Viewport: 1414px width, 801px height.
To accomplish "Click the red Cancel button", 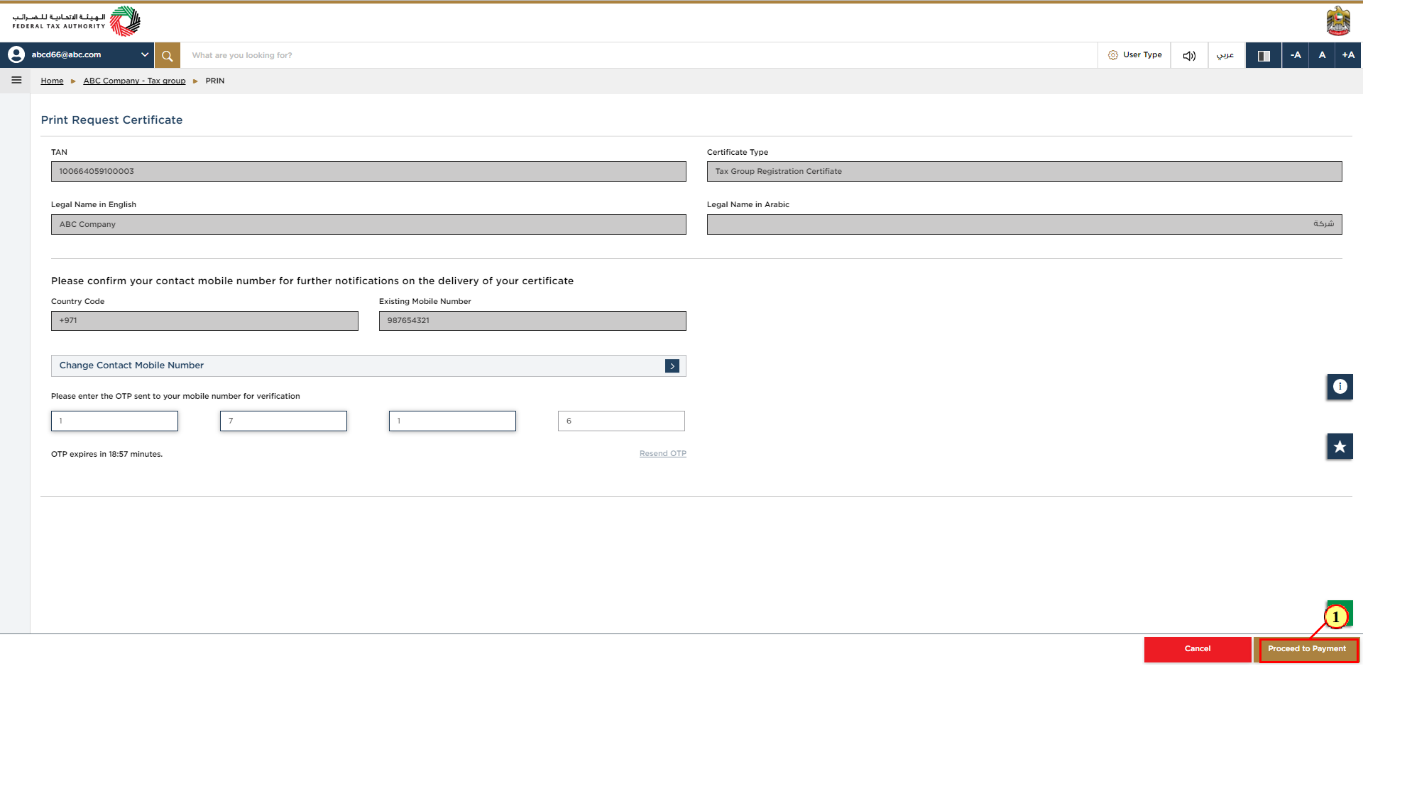I will pos(1198,649).
